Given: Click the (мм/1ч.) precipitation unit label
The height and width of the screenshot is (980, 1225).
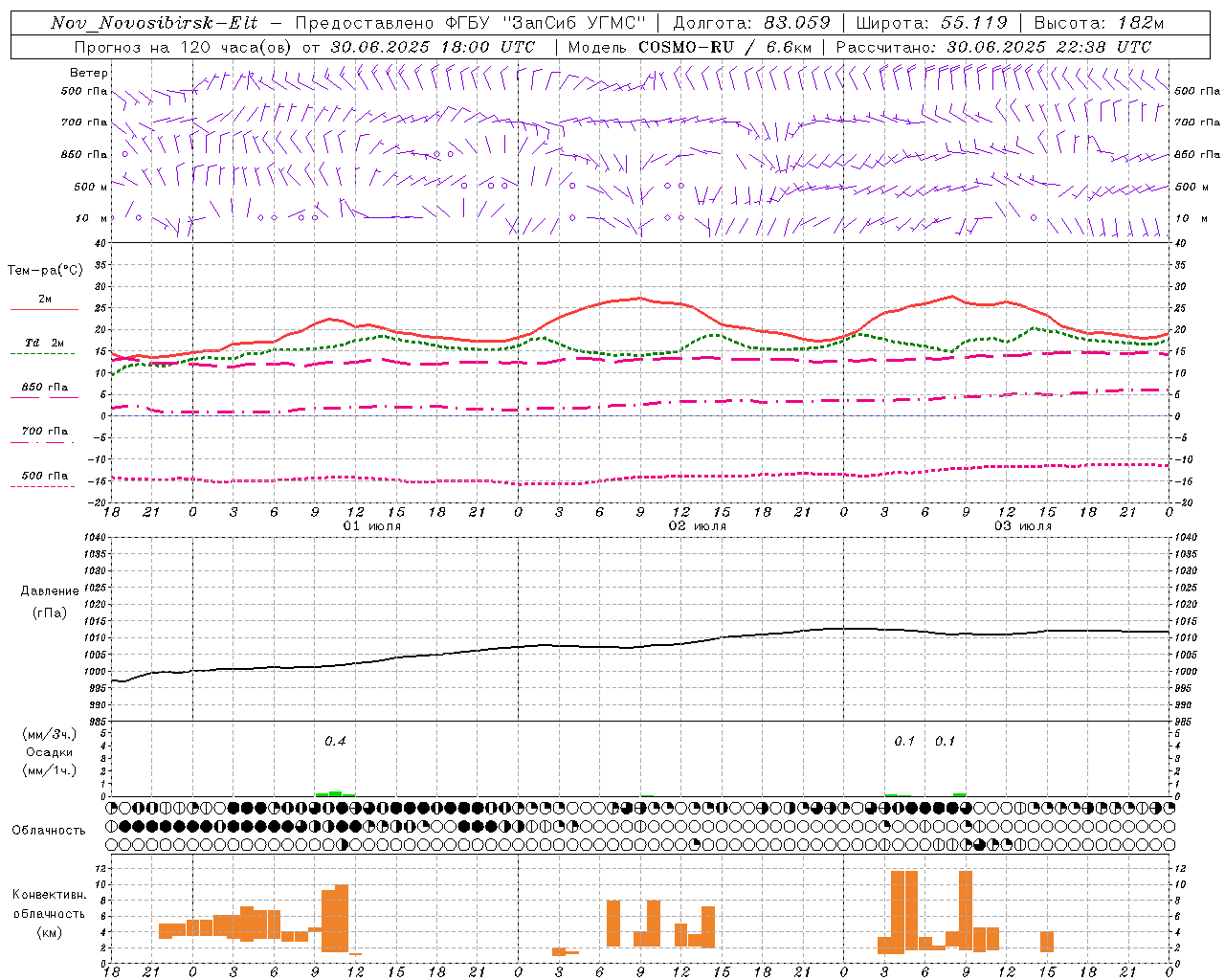Looking at the screenshot, I should [50, 770].
